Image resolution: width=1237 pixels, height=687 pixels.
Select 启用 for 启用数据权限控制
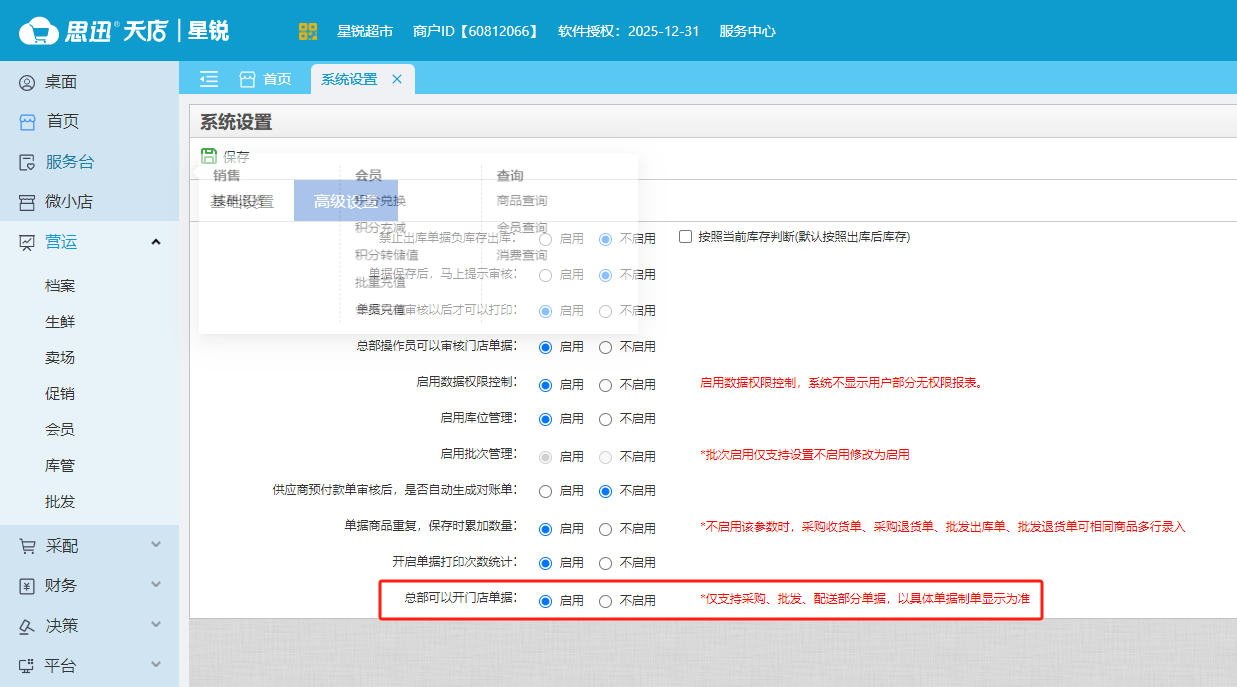545,384
